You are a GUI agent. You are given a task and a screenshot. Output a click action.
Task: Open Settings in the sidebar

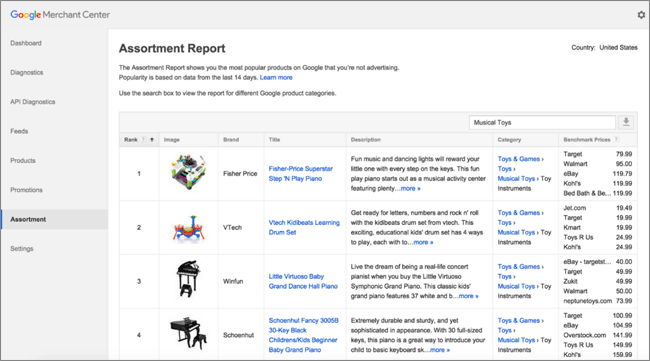(22, 249)
